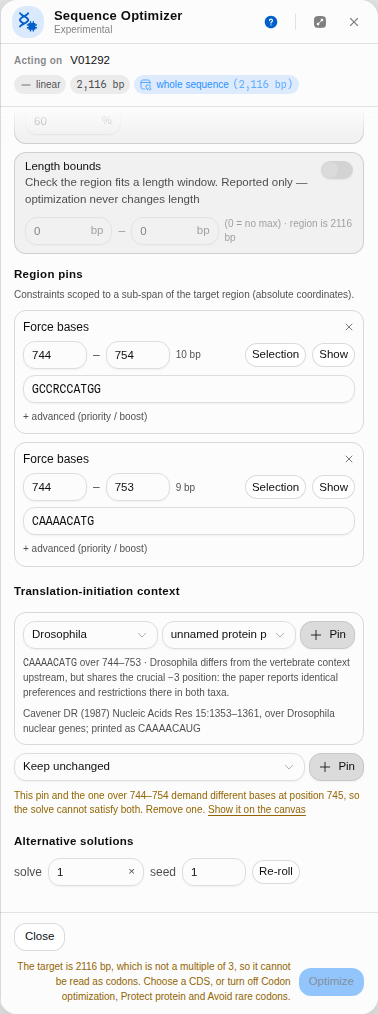The height and width of the screenshot is (1014, 378).
Task: Expand advanced options under GCCRCCATGG pin
Action: coord(85,416)
